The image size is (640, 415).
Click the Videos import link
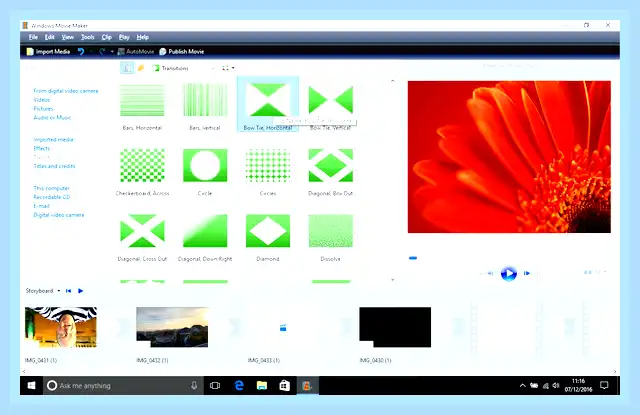(42, 100)
